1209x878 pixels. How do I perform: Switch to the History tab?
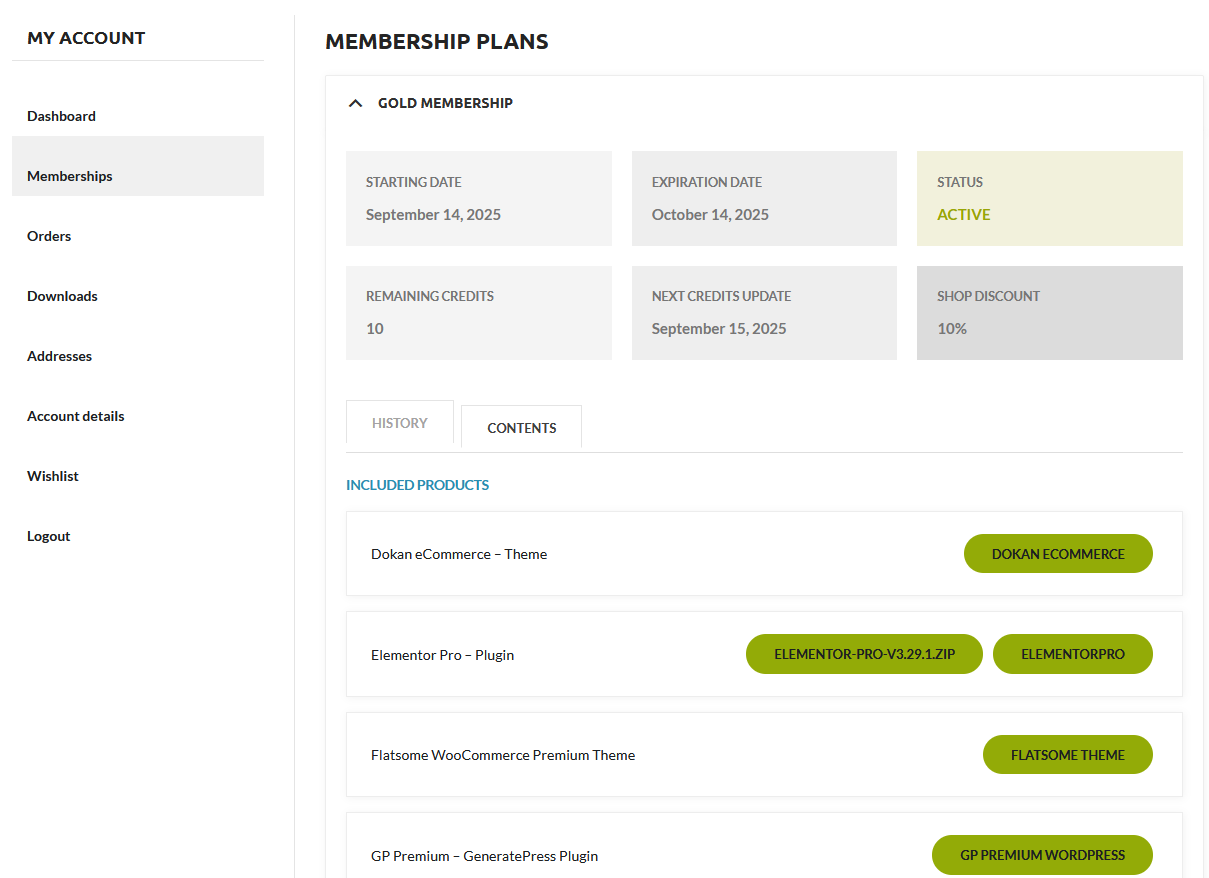pyautogui.click(x=400, y=423)
